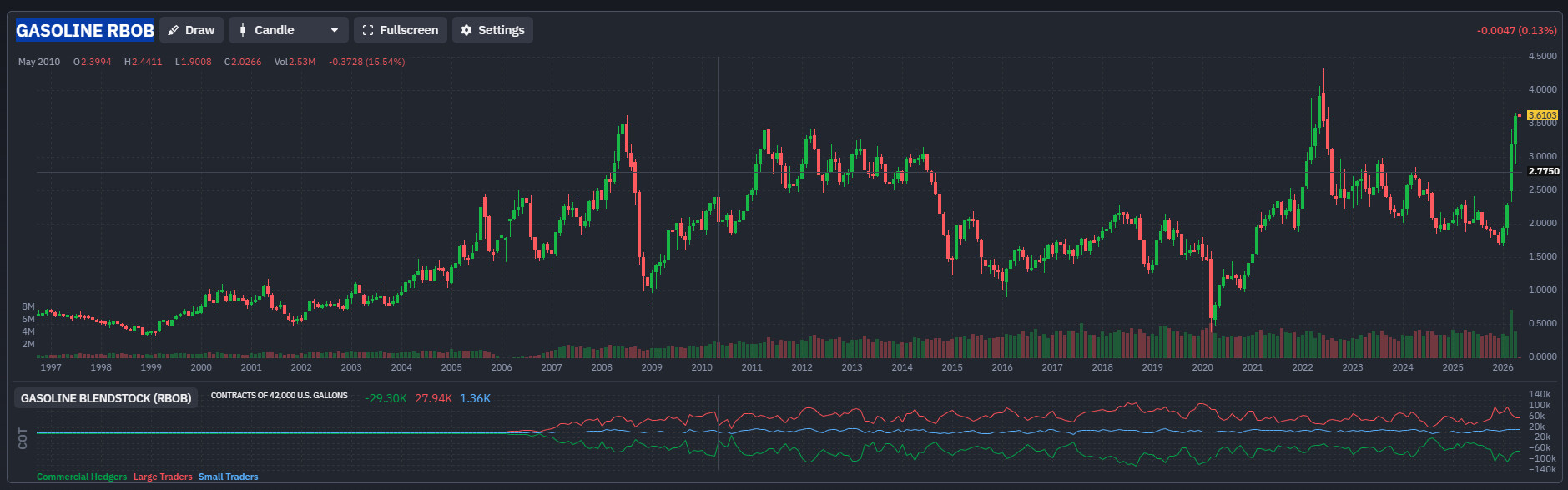Click CONTRACTS OF 42,000 U.S. GALLONS text
This screenshot has width=1568, height=490.
point(279,396)
